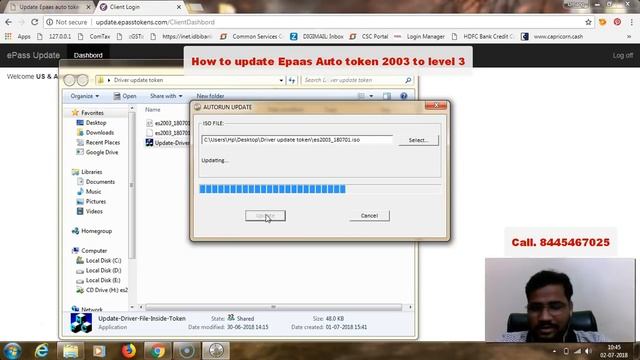Image resolution: width=640 pixels, height=360 pixels.
Task: Open Chrome menu three dots
Action: click(632, 22)
